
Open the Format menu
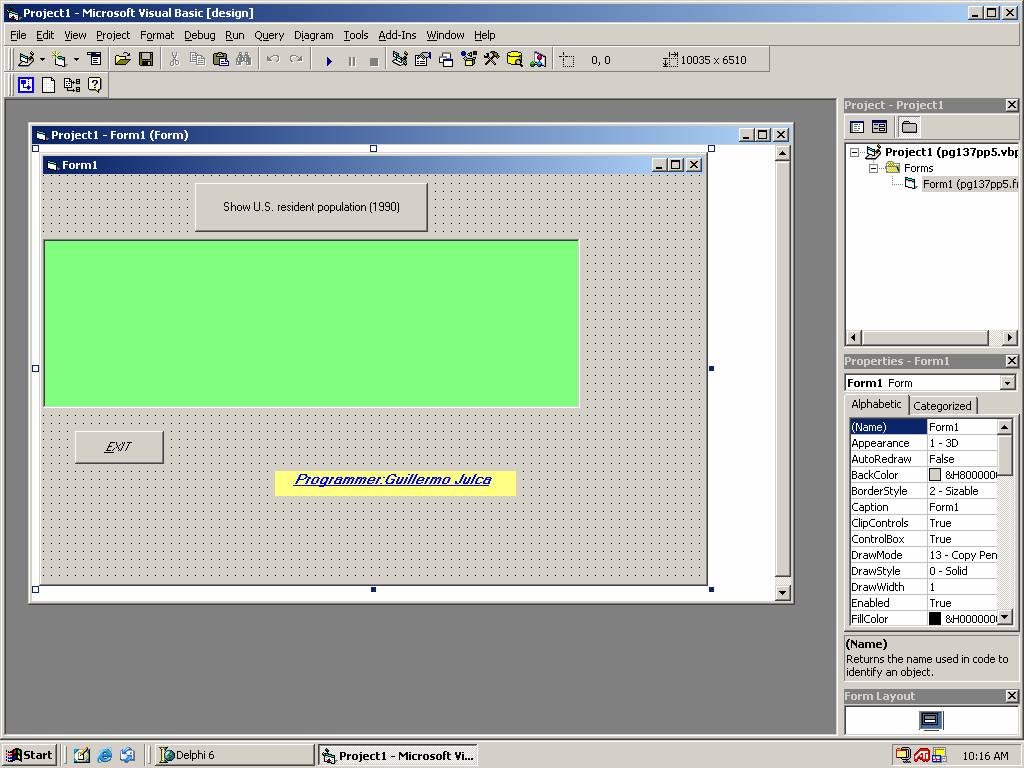click(x=157, y=35)
